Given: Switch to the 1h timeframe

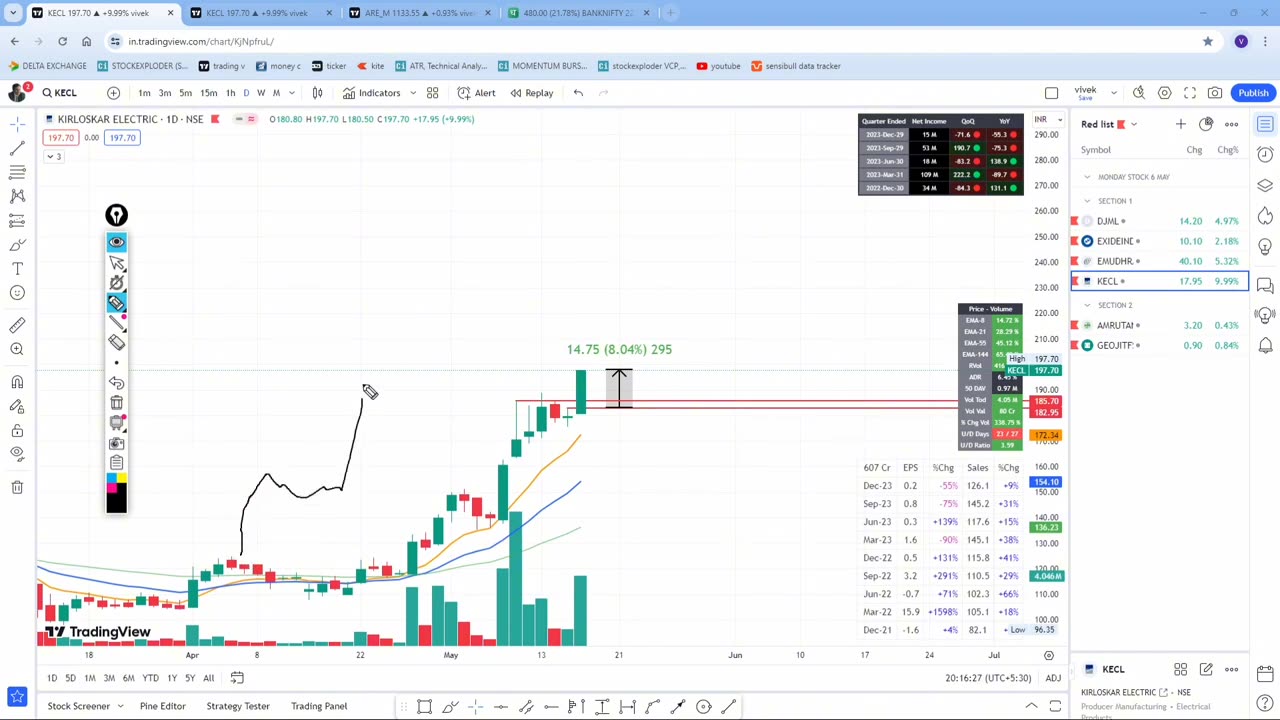Looking at the screenshot, I should pyautogui.click(x=230, y=93).
